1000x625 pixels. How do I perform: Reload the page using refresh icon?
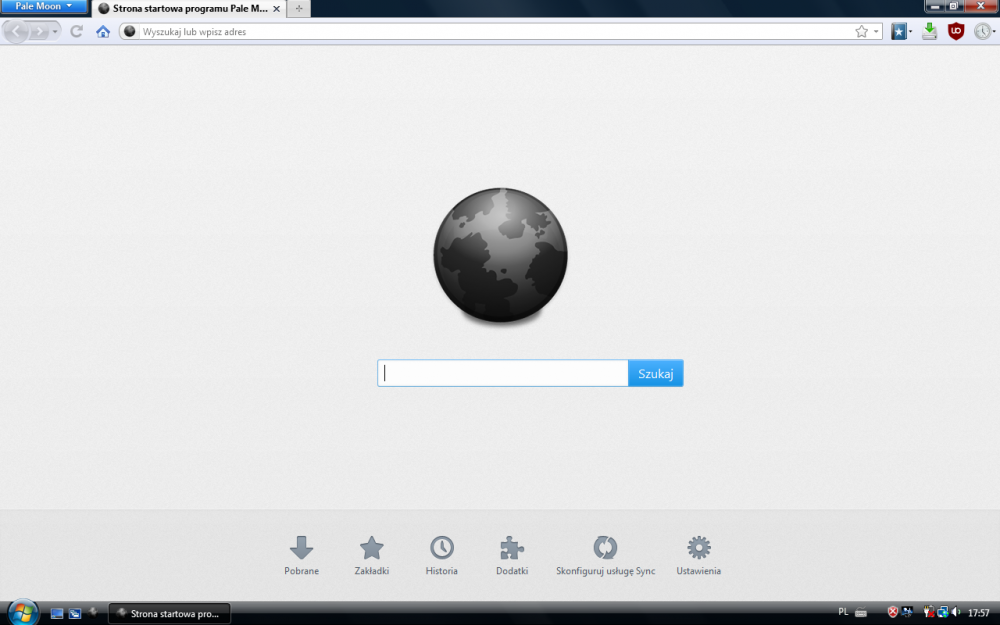coord(76,31)
